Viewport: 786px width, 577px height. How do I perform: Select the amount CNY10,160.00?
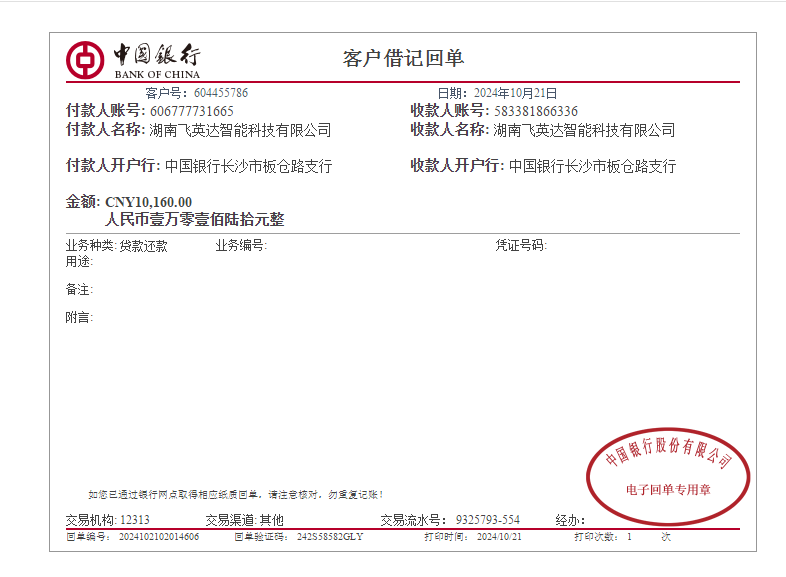tap(148, 202)
